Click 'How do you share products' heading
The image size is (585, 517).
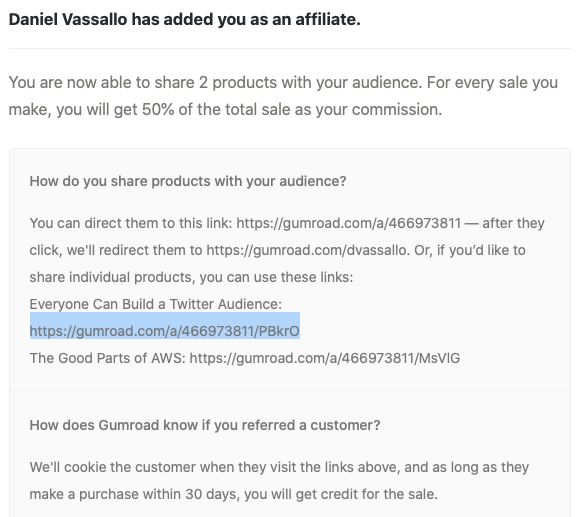188,181
